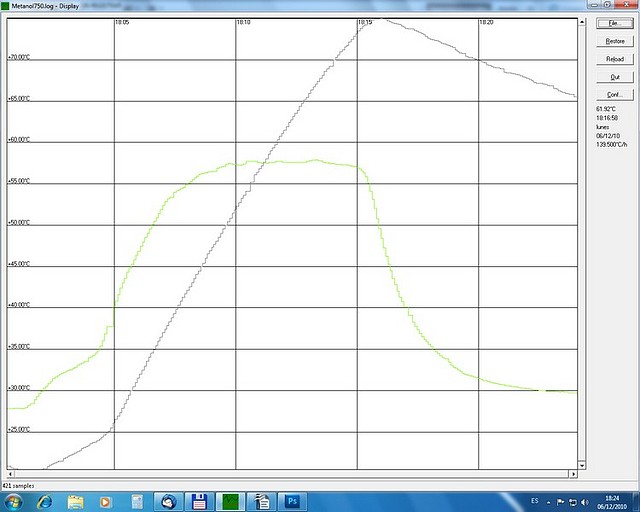
Task: Open Windows Media Player from taskbar
Action: tap(105, 502)
